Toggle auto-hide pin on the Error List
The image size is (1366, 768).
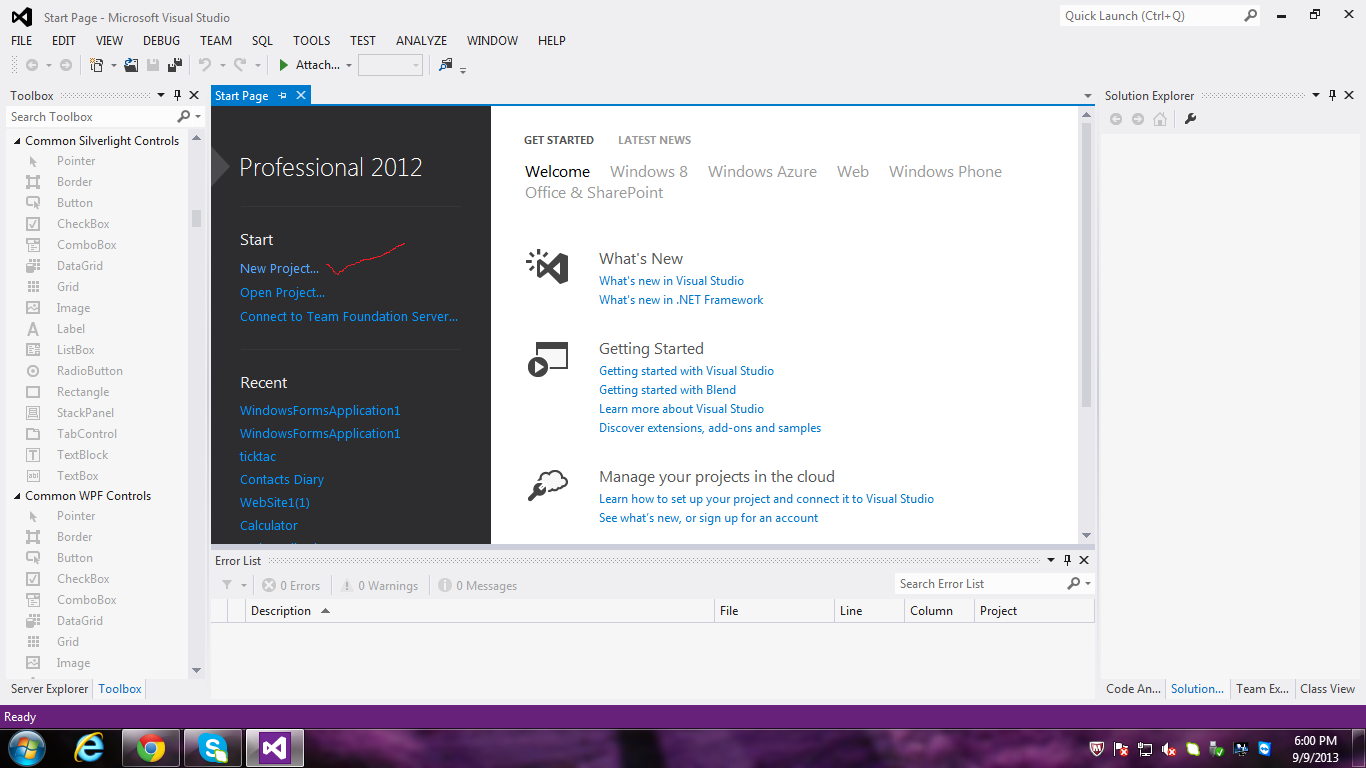pos(1067,561)
